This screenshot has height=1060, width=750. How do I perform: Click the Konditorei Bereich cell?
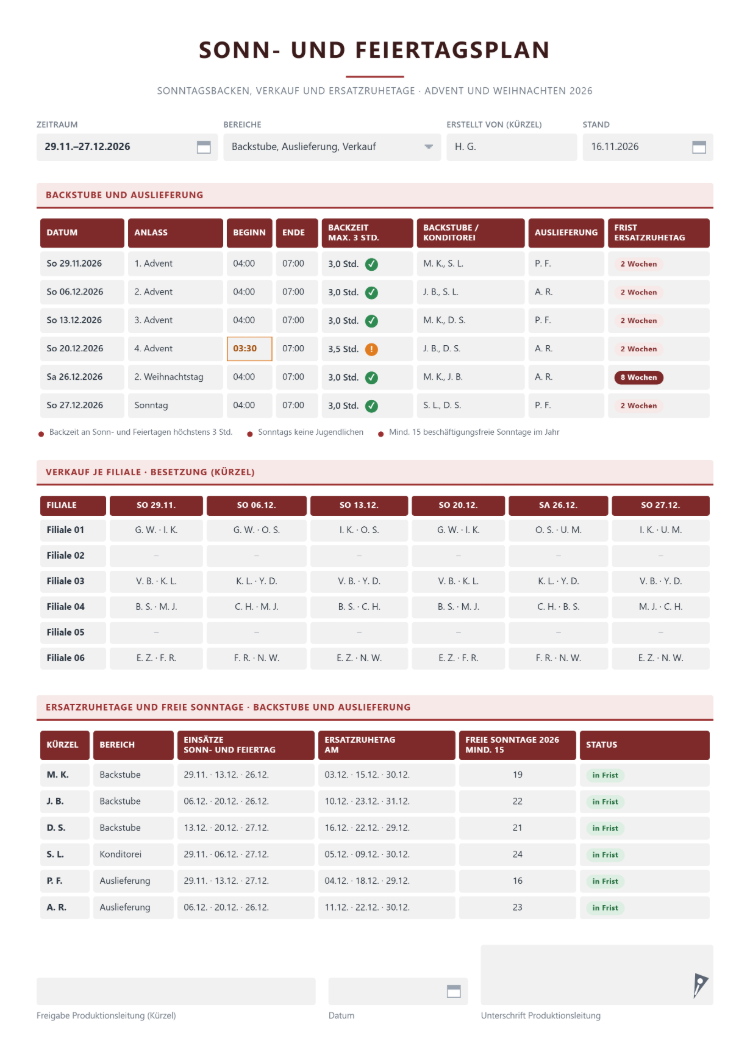pyautogui.click(x=133, y=854)
